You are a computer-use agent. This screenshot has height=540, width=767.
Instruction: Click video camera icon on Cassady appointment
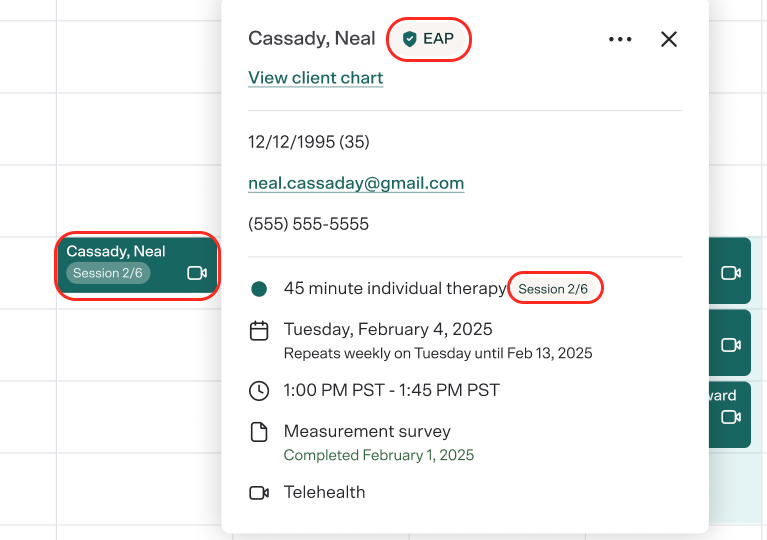[197, 273]
